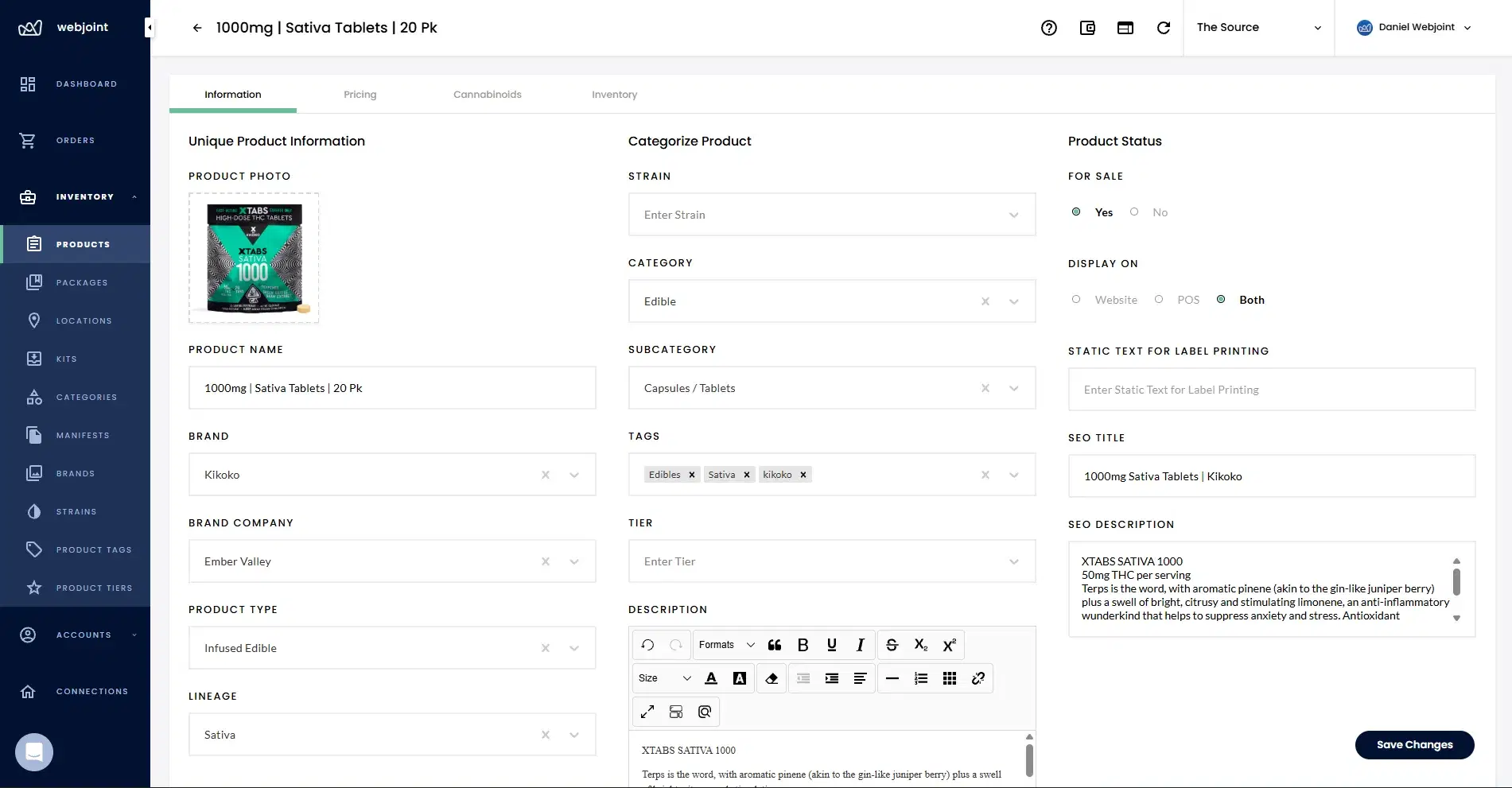Expand the Strain dropdown
This screenshot has width=1512, height=788.
1013,215
